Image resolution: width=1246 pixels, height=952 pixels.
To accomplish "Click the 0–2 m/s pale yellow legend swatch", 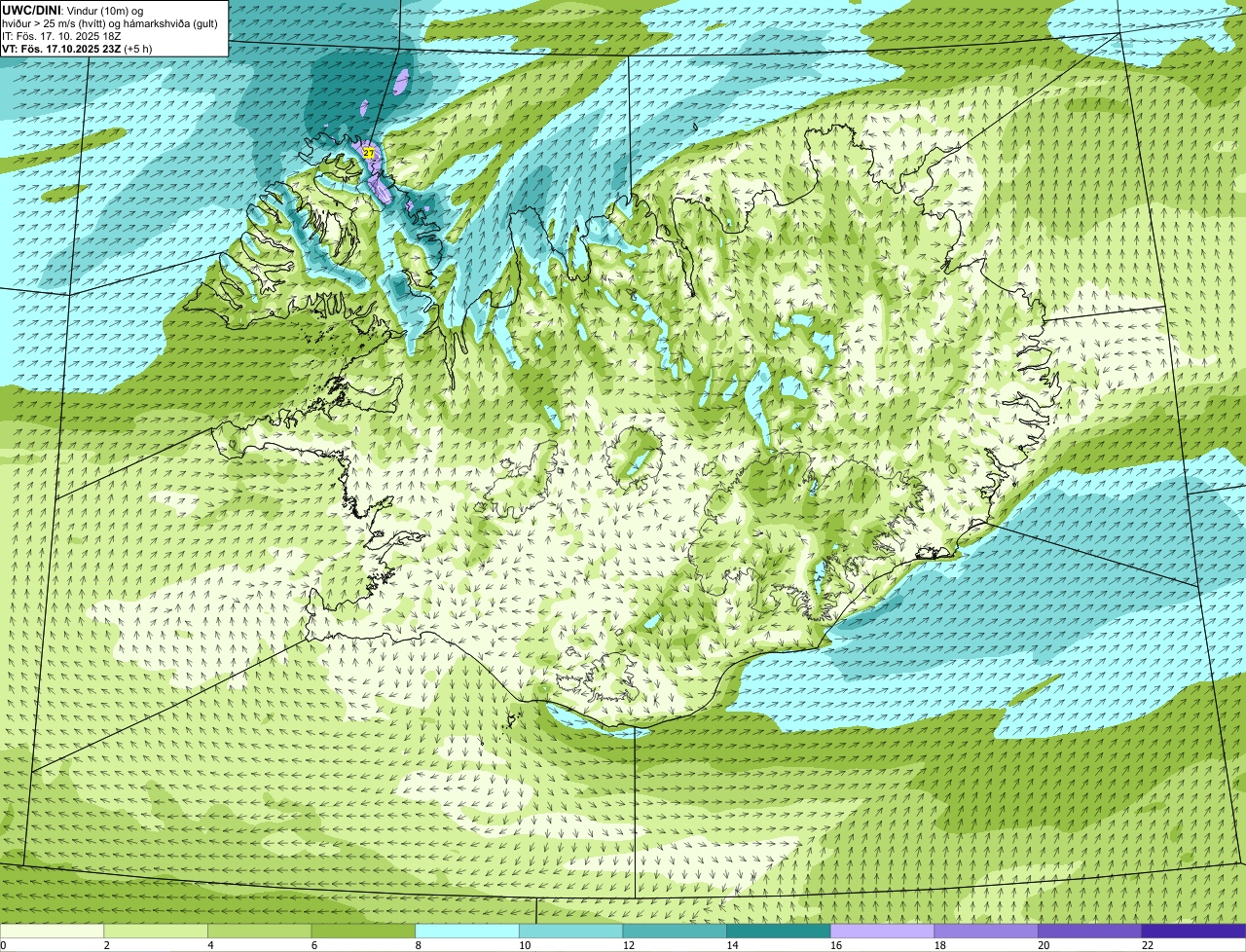I will (52, 932).
